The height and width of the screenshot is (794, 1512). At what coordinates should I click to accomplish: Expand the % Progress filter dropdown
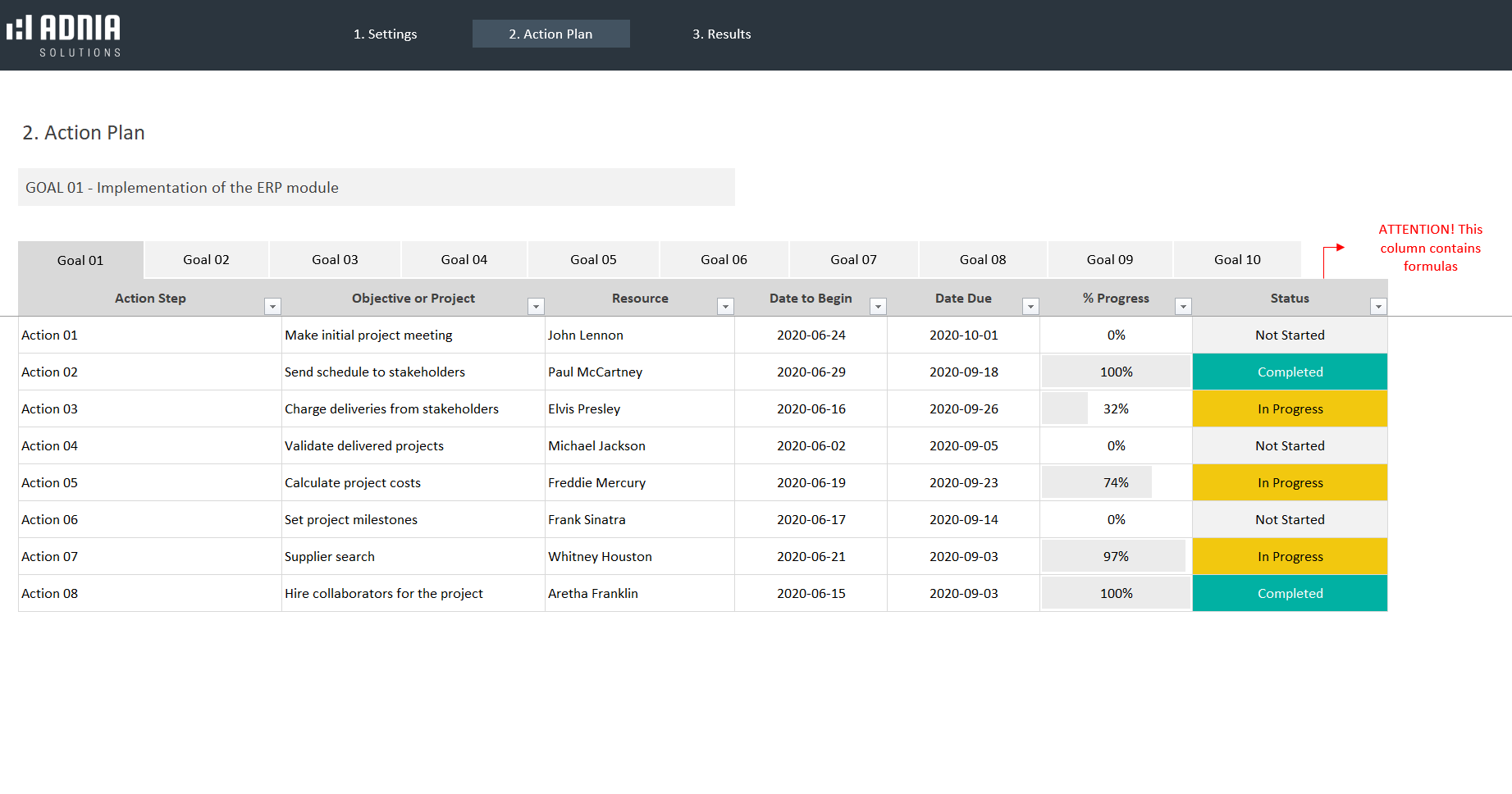click(x=1183, y=307)
